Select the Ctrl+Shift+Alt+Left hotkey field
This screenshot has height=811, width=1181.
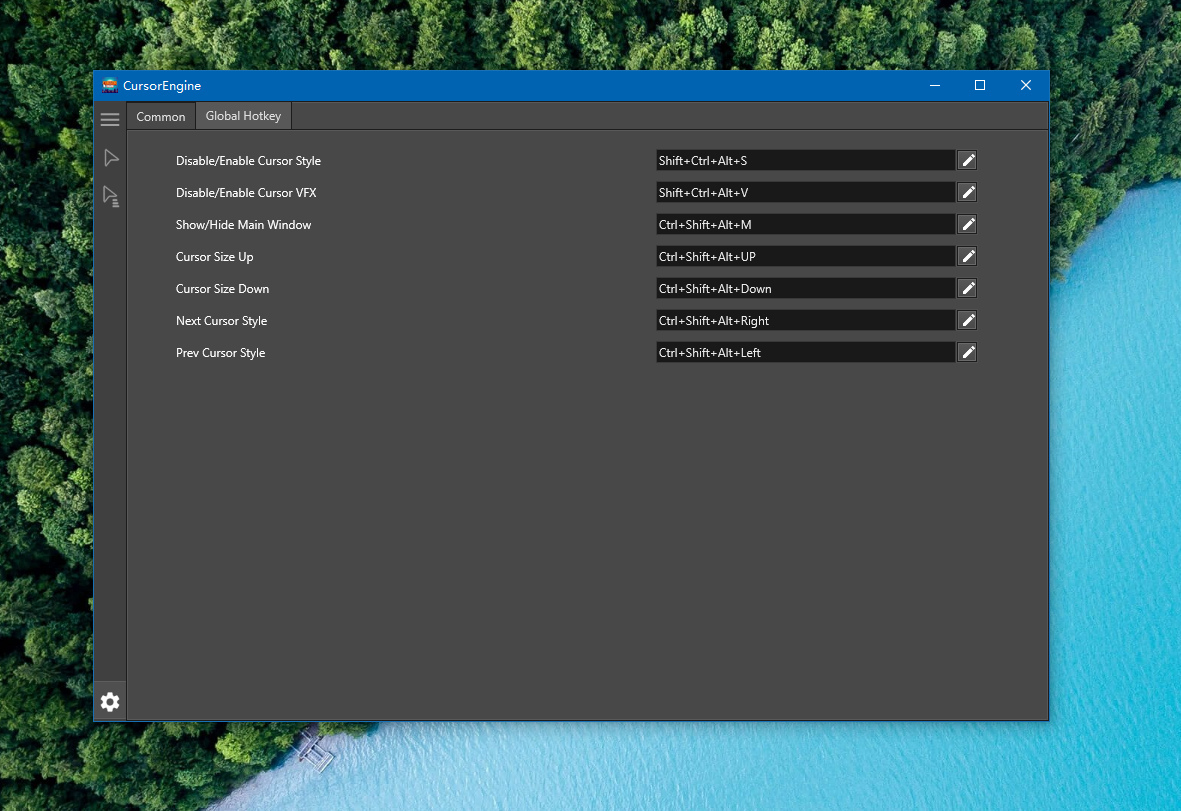[x=805, y=352]
